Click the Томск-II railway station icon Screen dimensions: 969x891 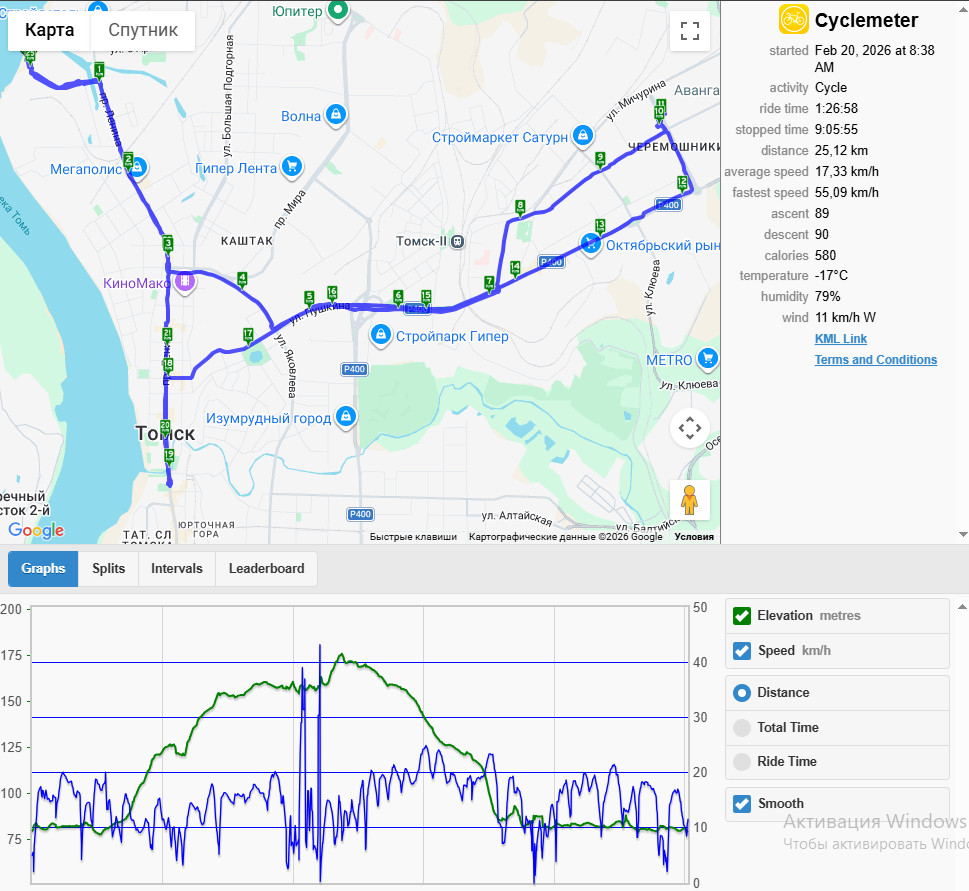pyautogui.click(x=457, y=242)
